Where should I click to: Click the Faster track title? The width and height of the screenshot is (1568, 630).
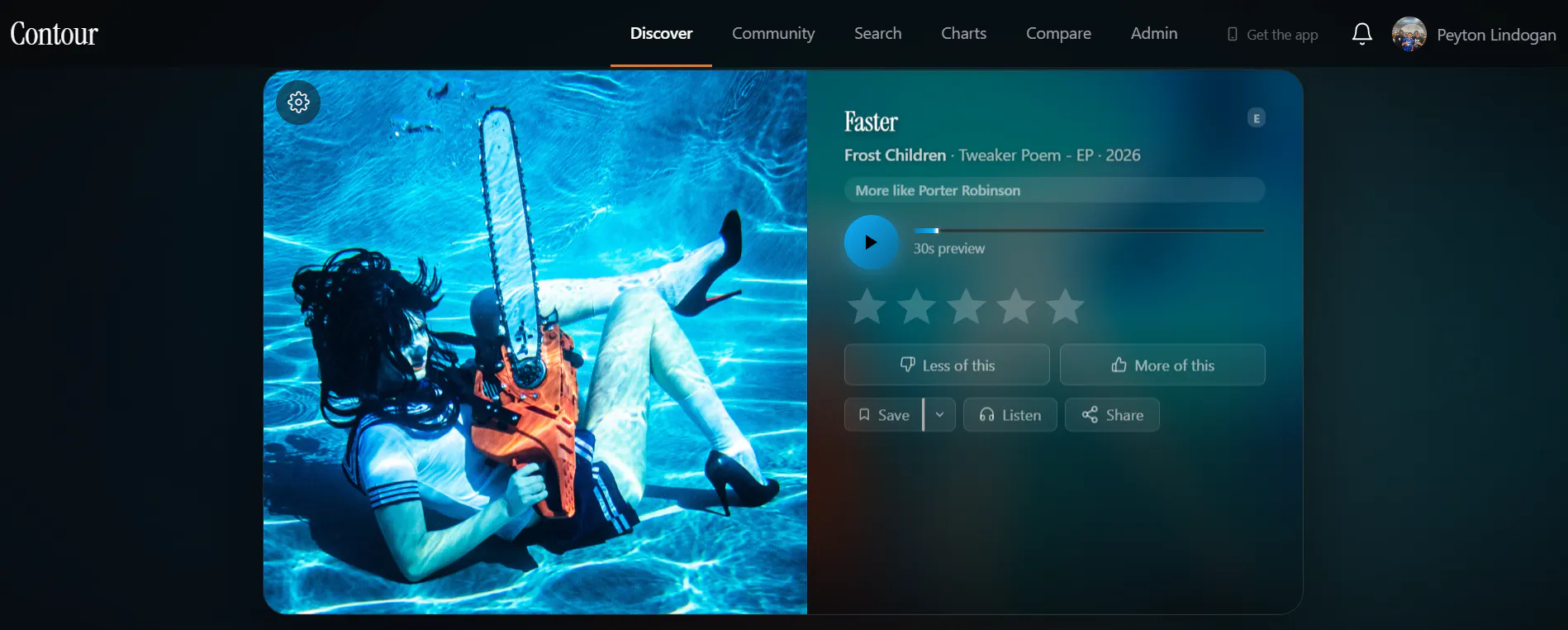point(871,122)
